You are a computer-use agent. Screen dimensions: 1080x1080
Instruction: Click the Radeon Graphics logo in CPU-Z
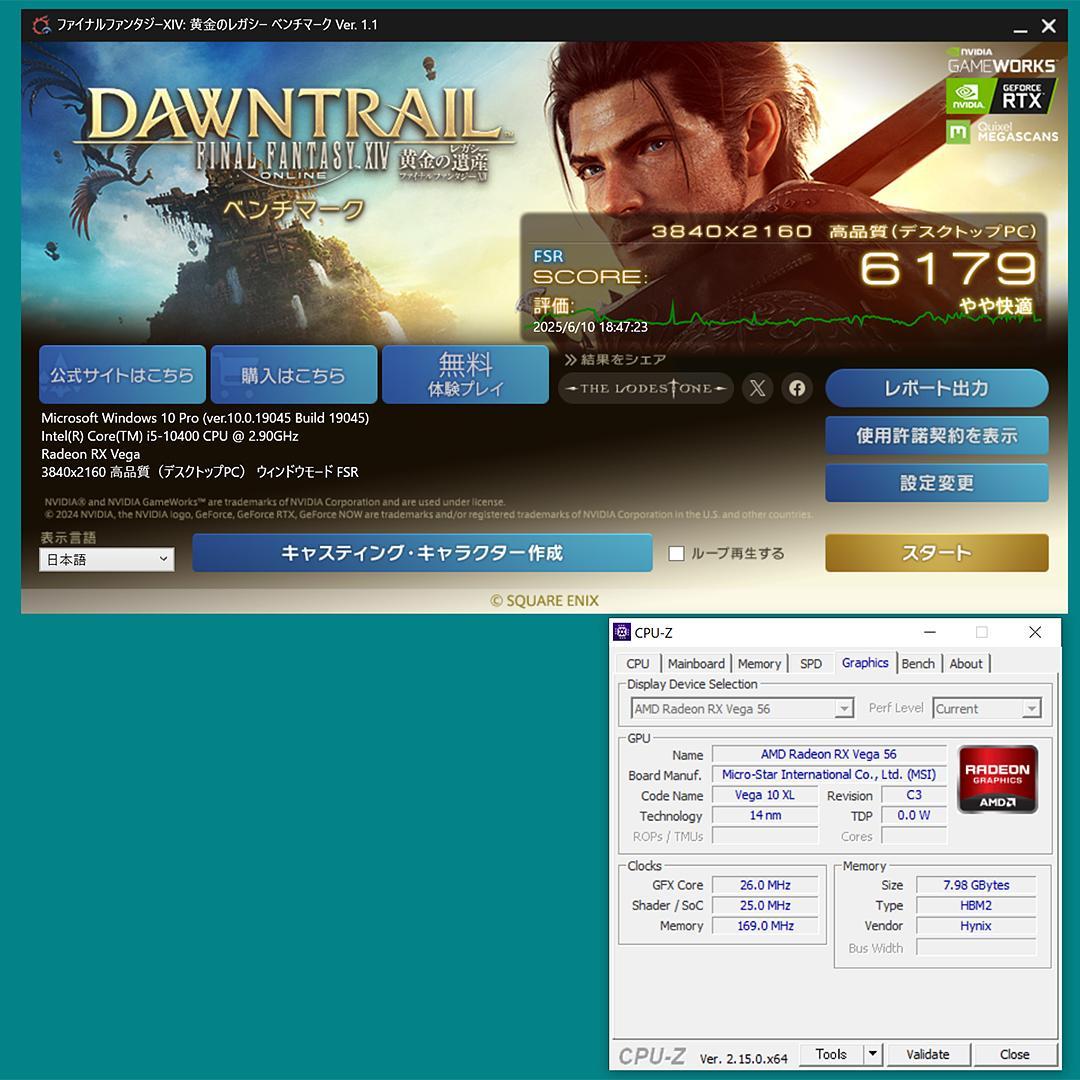pyautogui.click(x=996, y=778)
